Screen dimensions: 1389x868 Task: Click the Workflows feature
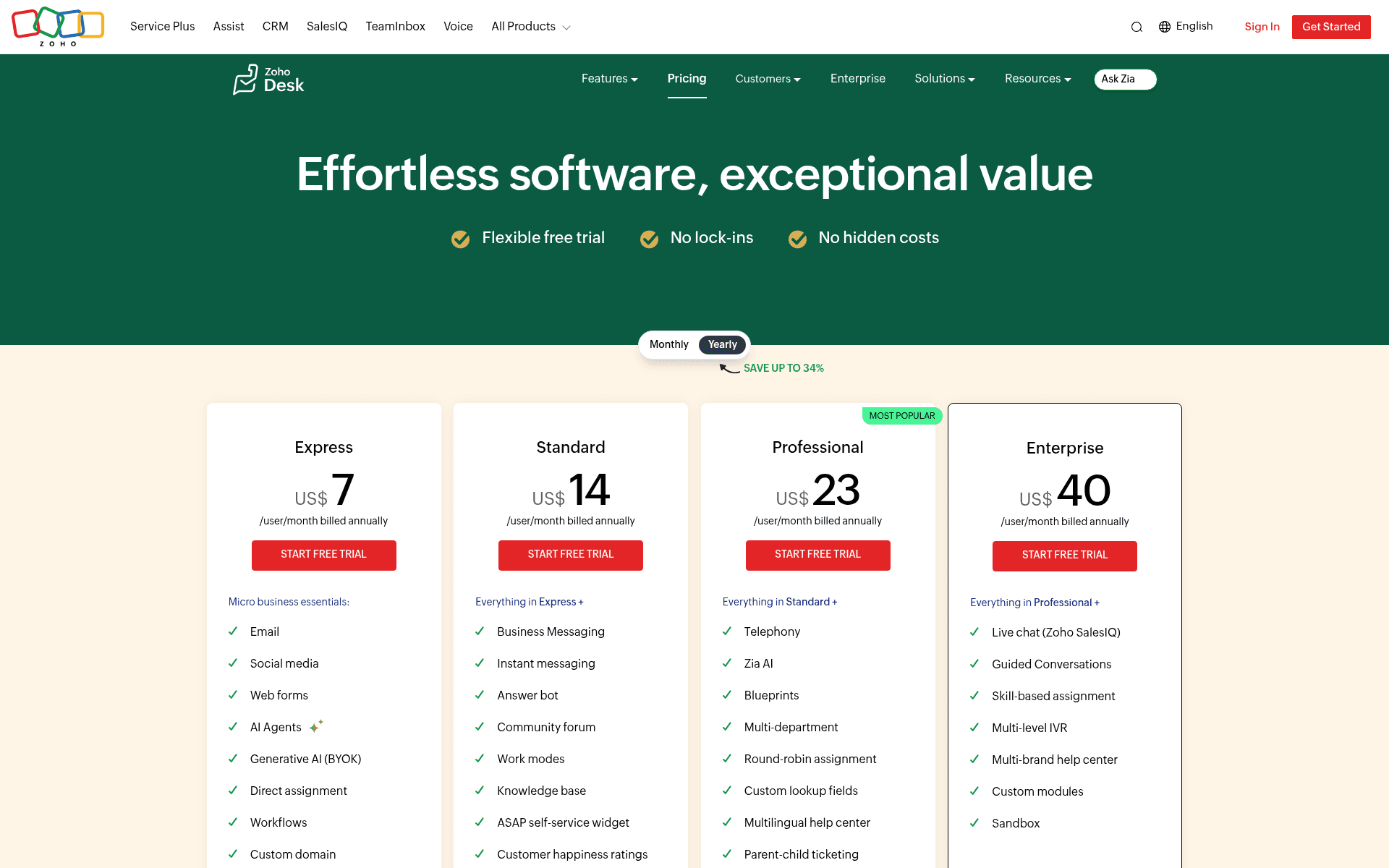[279, 822]
